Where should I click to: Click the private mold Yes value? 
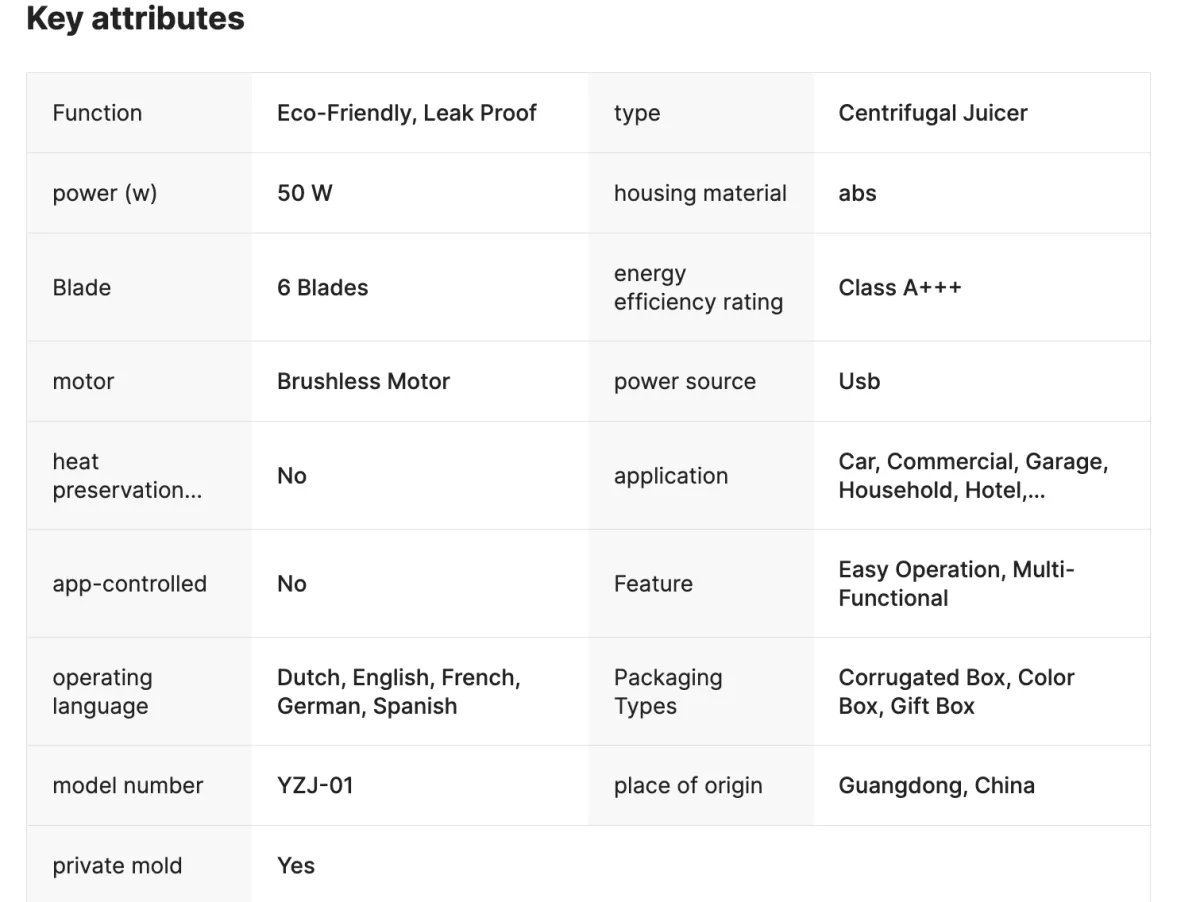click(296, 865)
